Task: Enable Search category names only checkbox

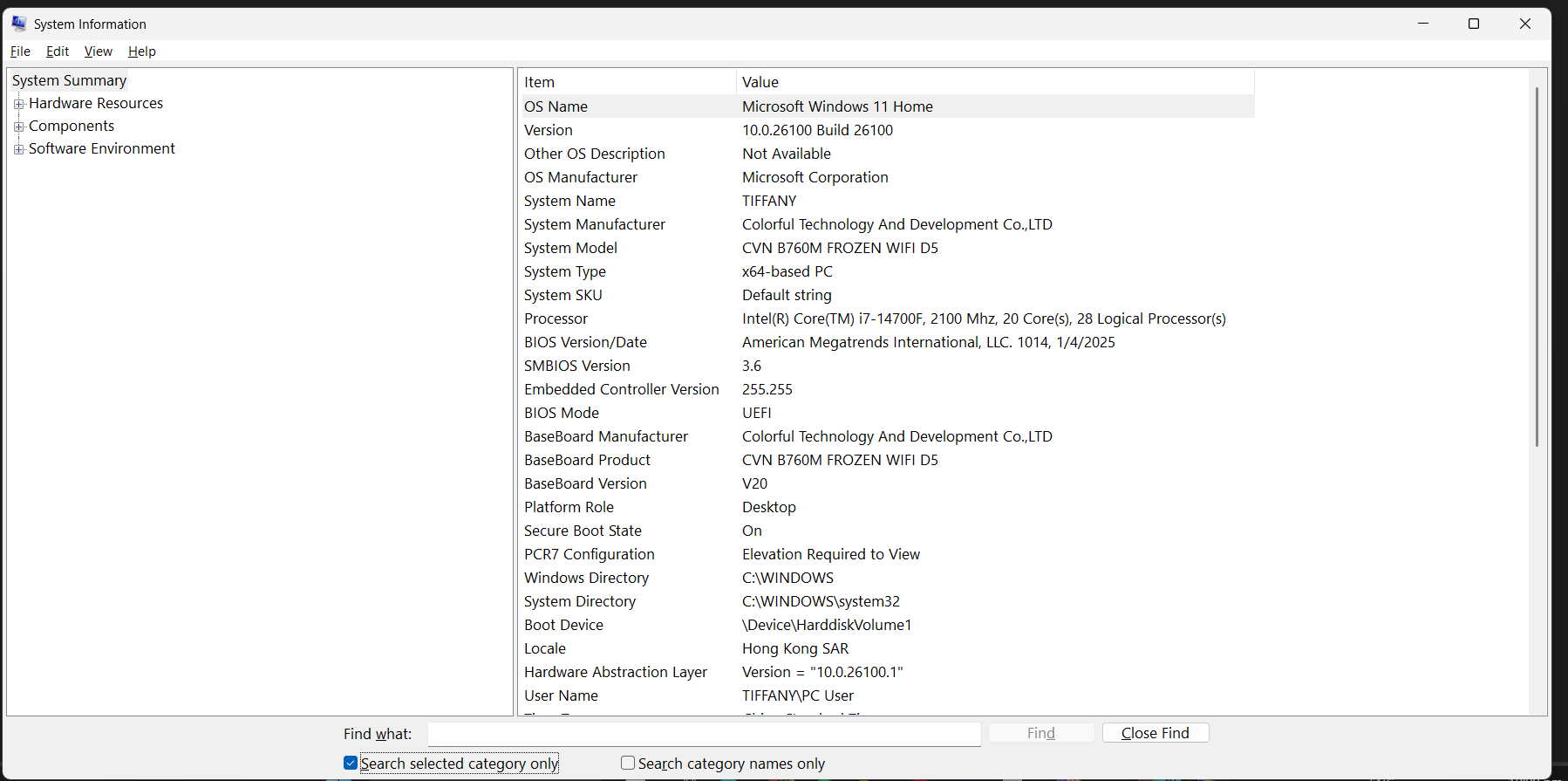Action: (x=628, y=764)
